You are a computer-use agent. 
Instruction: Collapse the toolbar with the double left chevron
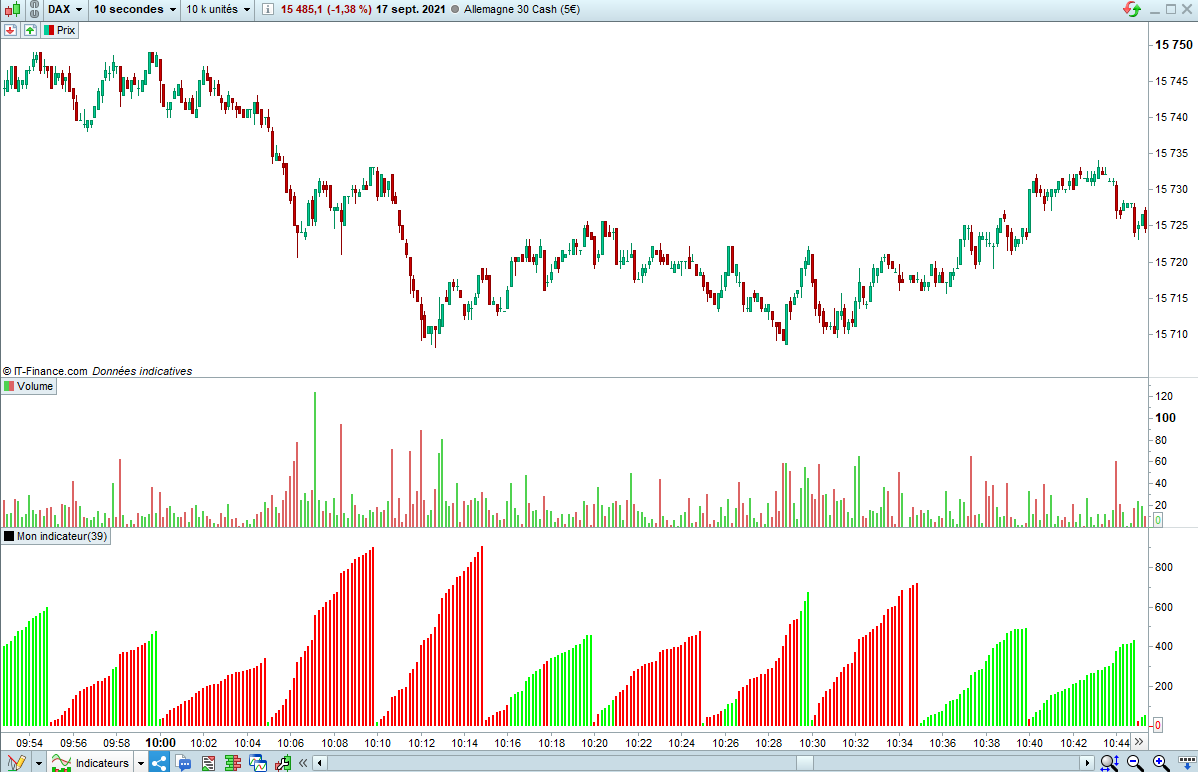[x=303, y=762]
